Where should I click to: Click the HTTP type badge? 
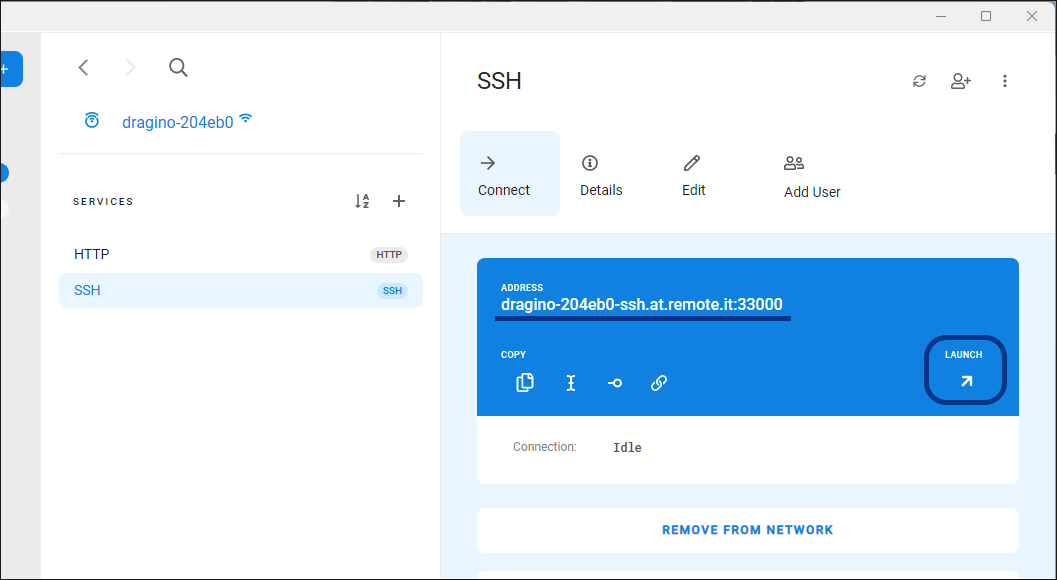[x=389, y=255]
